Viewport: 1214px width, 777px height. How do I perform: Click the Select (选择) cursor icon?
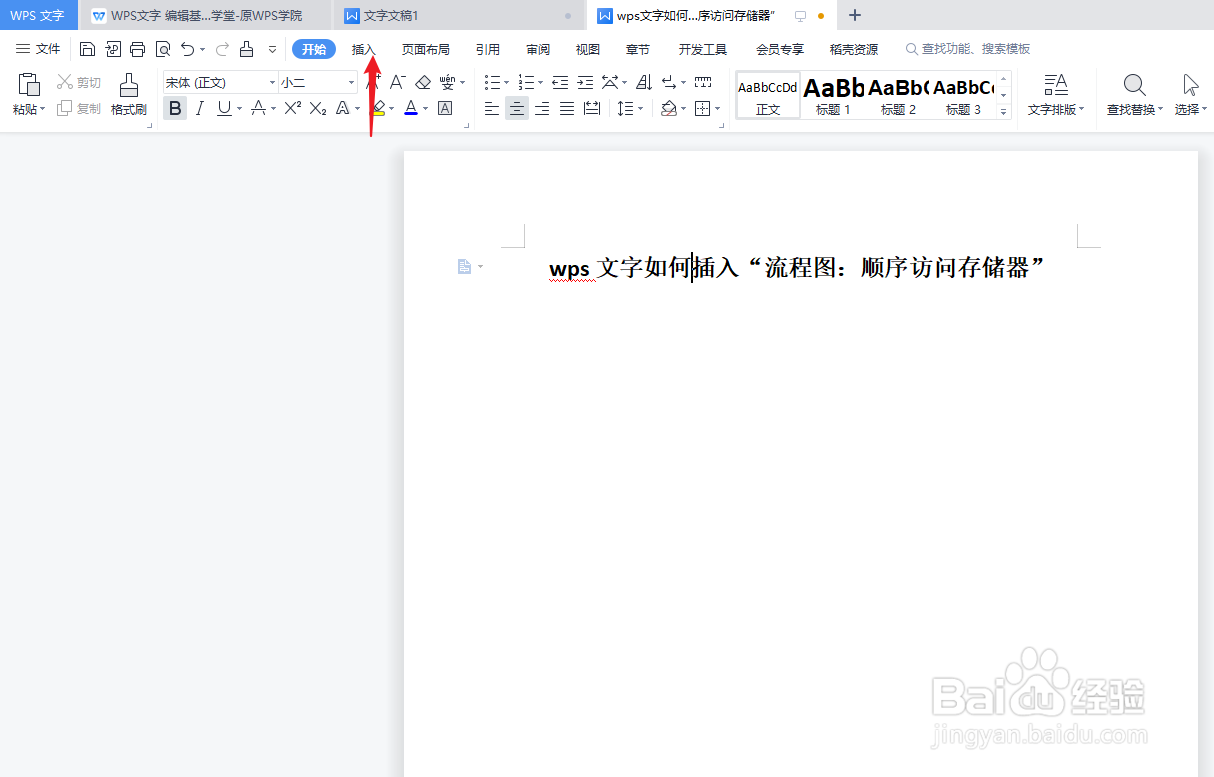coord(1190,84)
